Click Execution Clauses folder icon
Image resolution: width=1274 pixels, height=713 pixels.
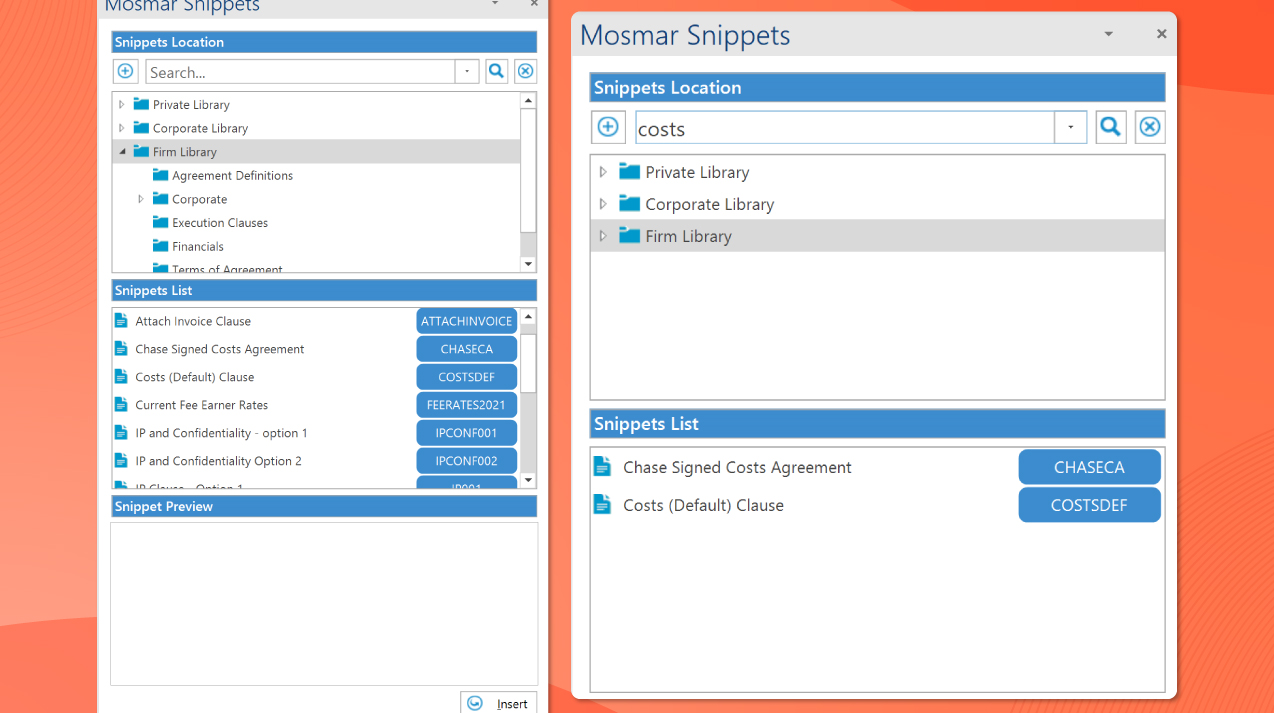click(160, 223)
